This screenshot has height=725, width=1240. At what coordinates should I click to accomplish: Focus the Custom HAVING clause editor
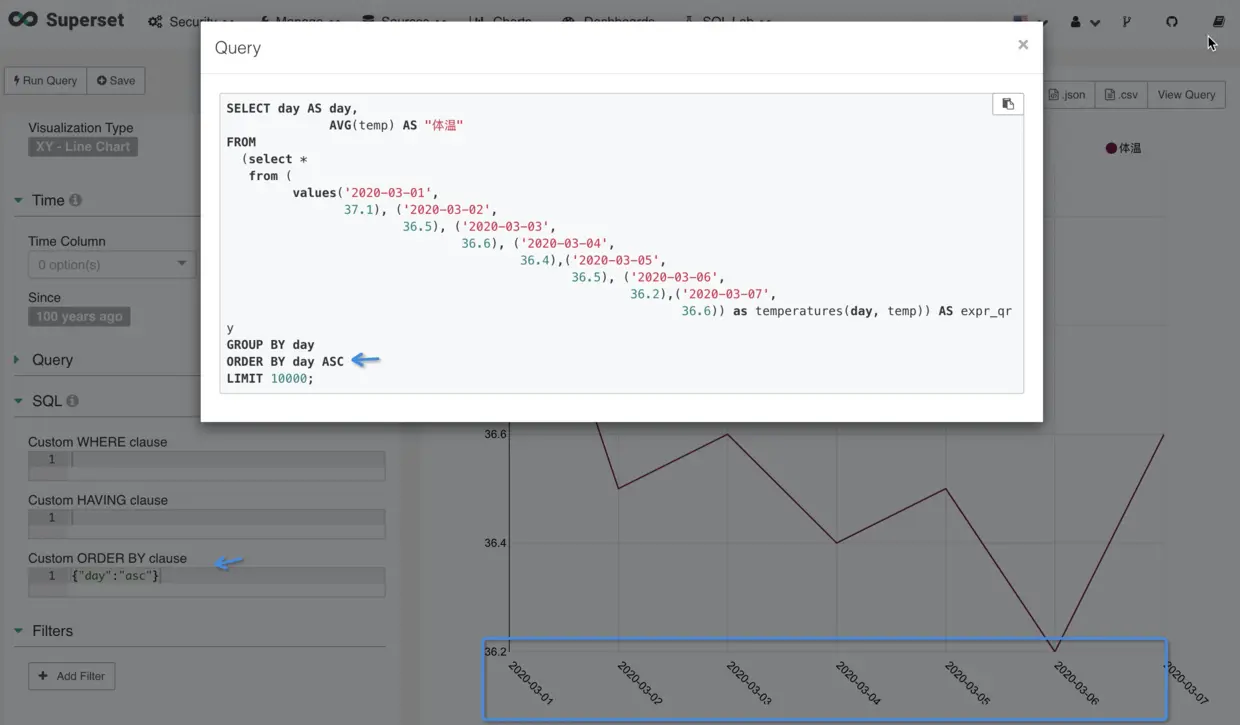(x=206, y=523)
